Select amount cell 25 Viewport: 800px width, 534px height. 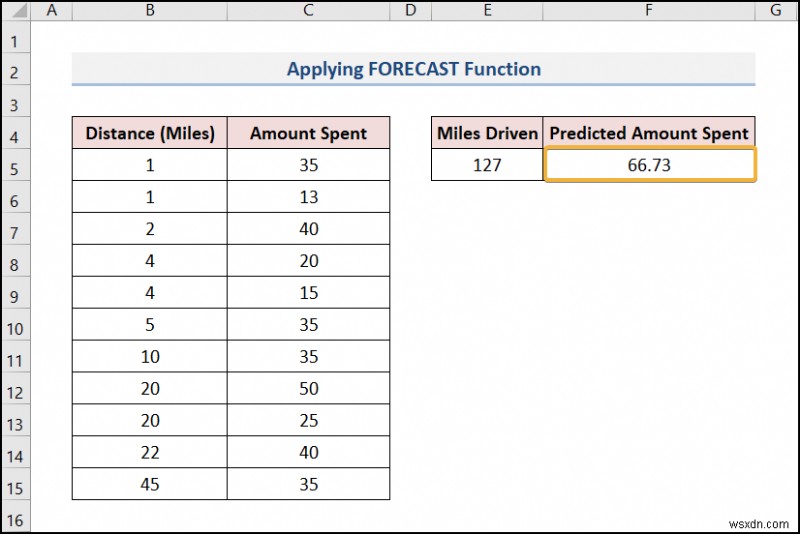coord(309,420)
